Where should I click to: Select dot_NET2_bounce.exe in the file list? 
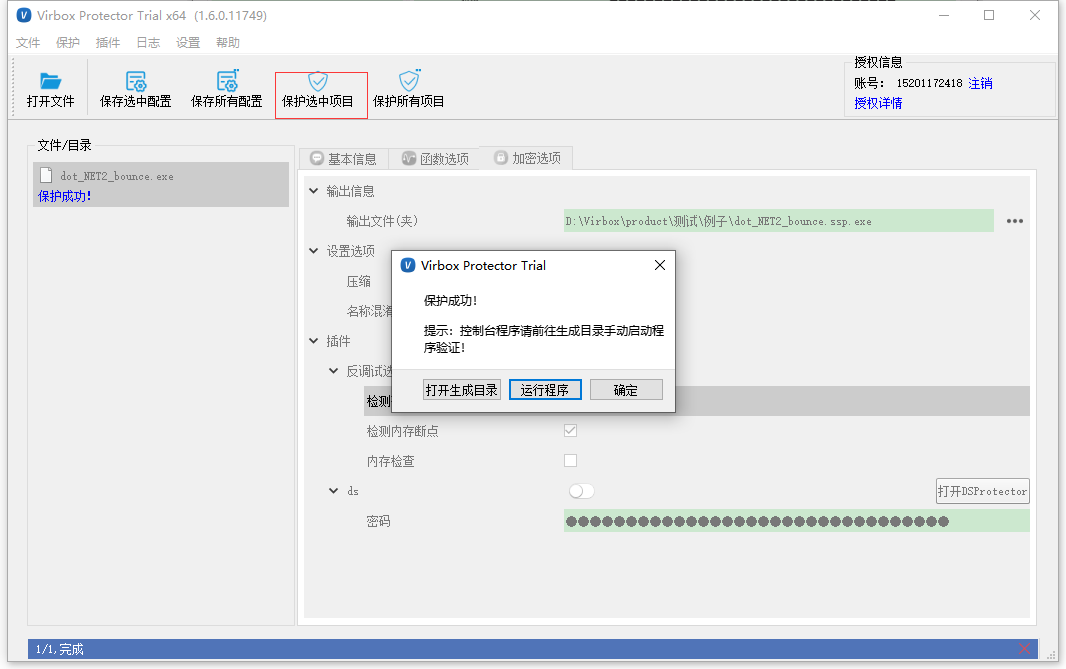coord(161,184)
